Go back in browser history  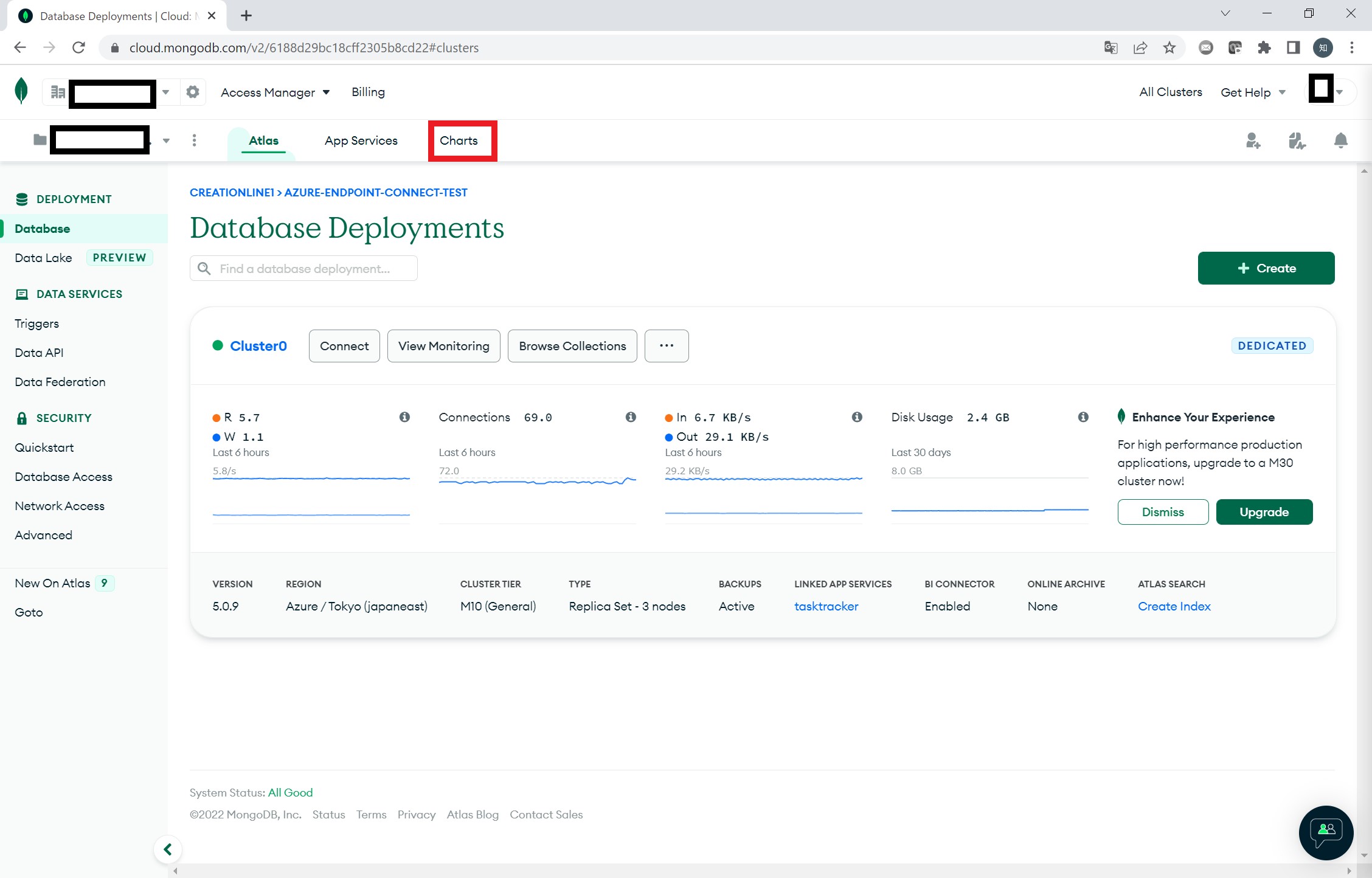click(20, 47)
